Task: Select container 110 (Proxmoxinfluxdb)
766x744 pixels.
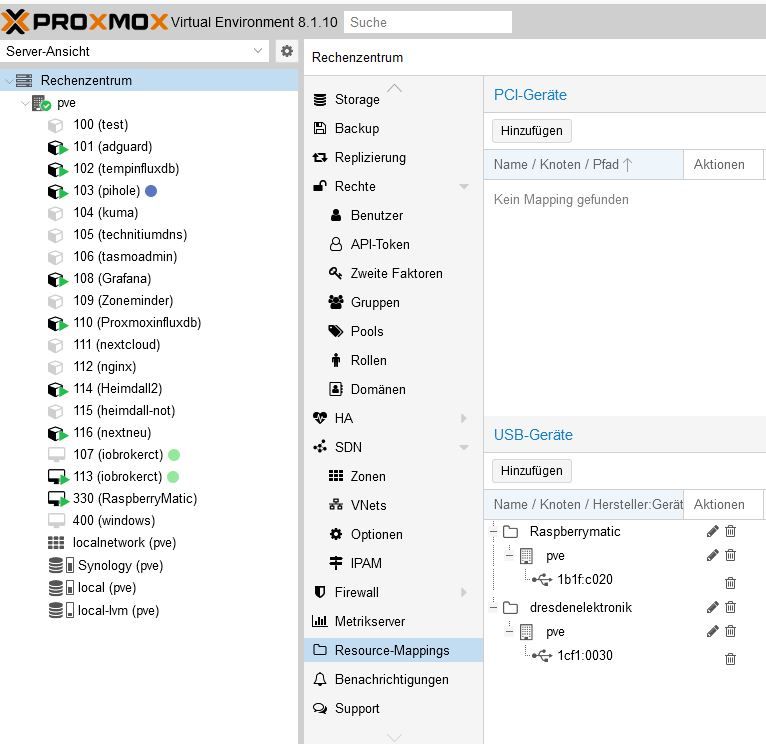Action: (x=149, y=323)
